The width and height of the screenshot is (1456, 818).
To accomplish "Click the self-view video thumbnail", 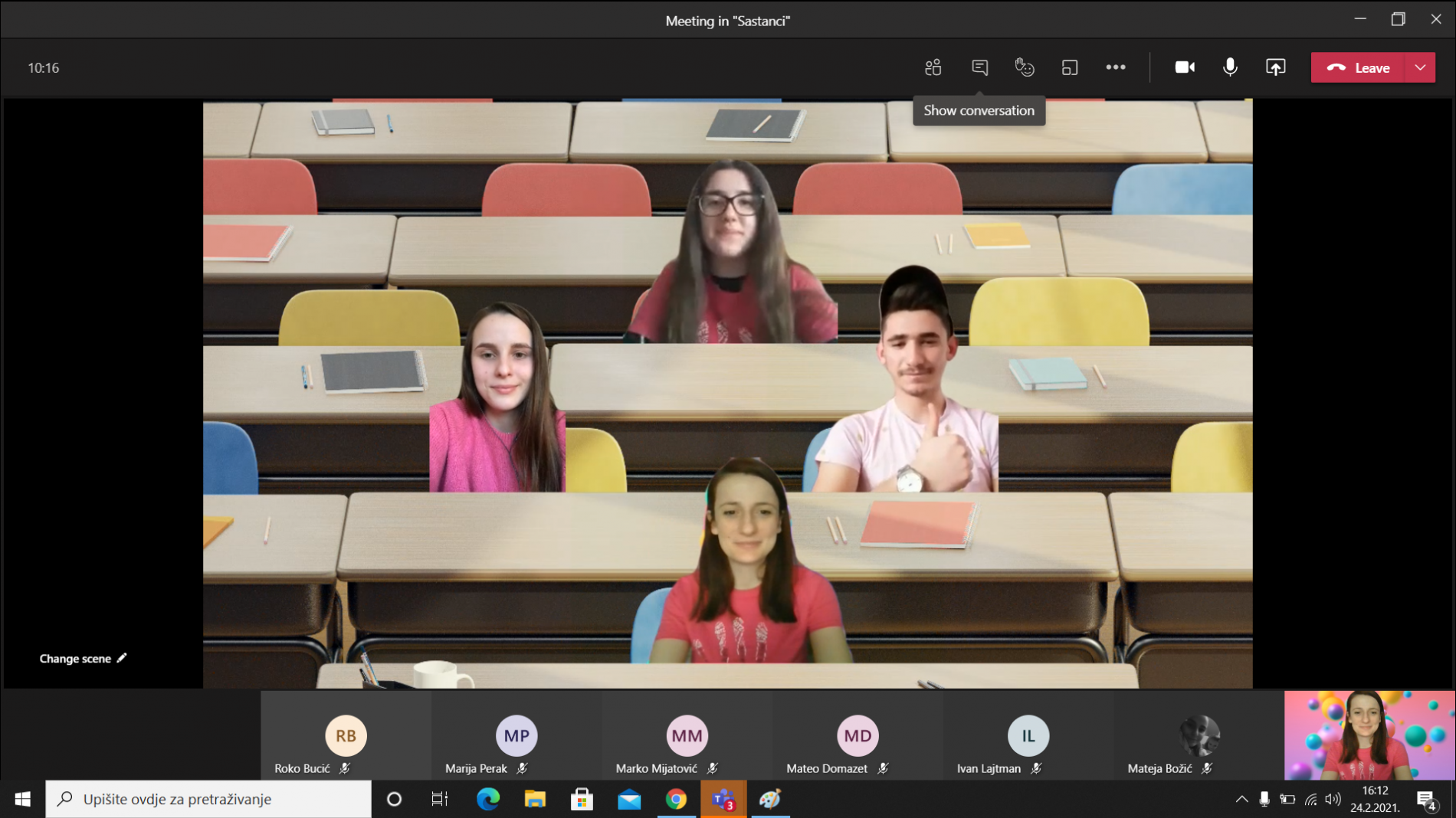I will [x=1369, y=735].
